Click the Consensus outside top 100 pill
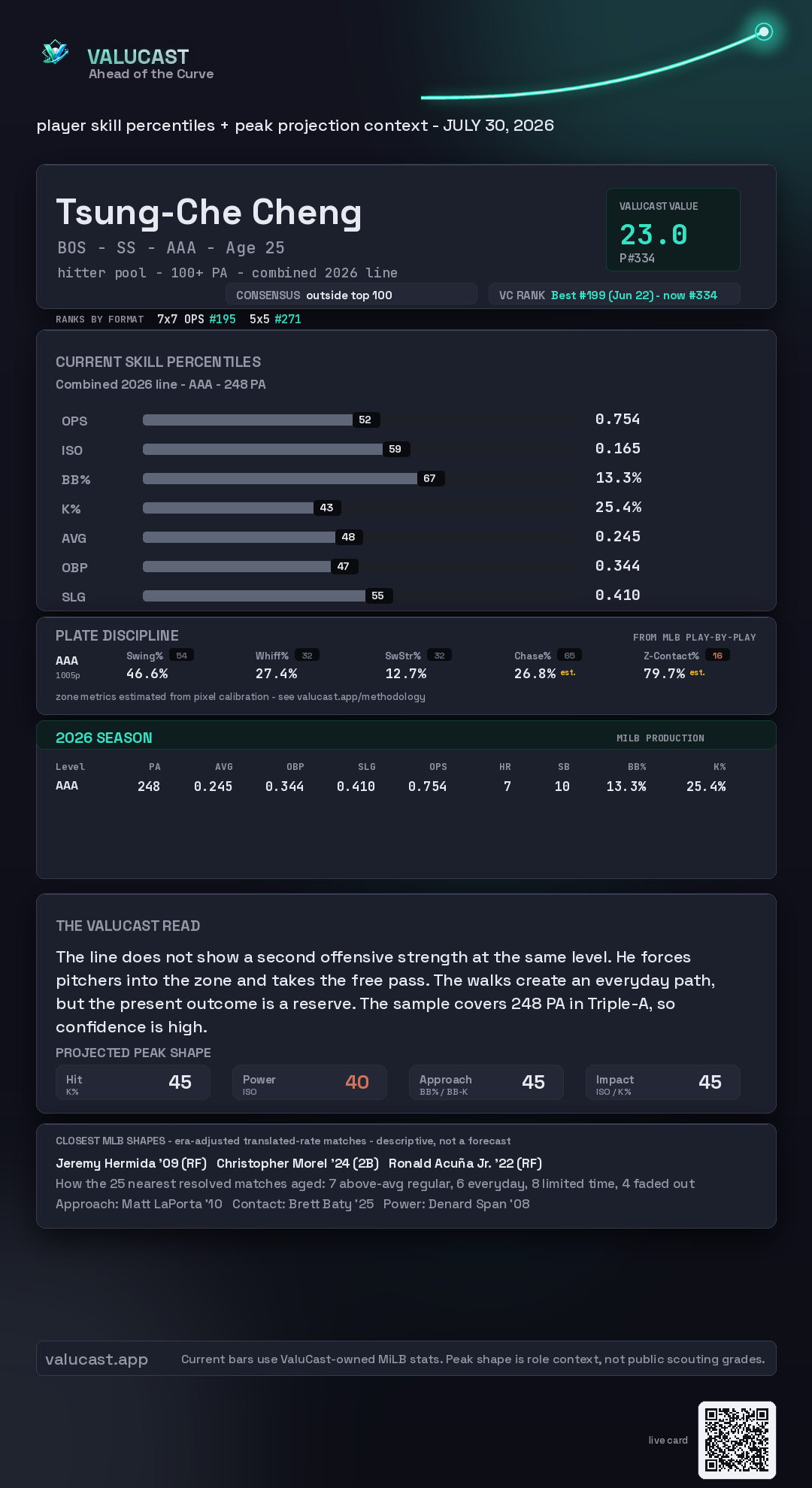 [x=352, y=295]
